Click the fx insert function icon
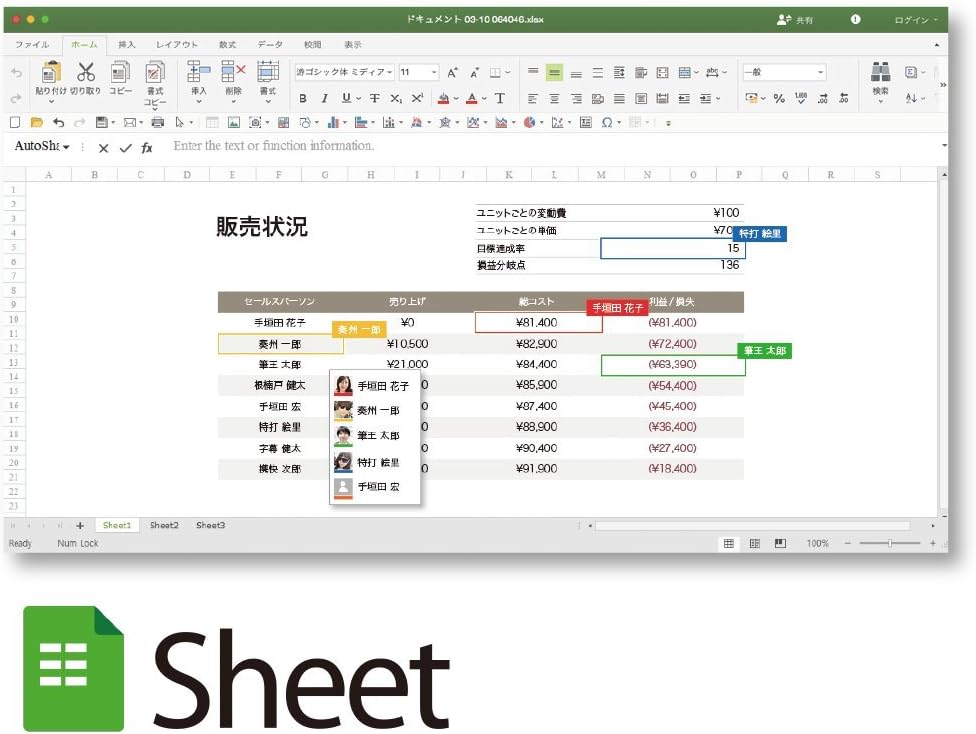The image size is (976, 734). pyautogui.click(x=147, y=148)
